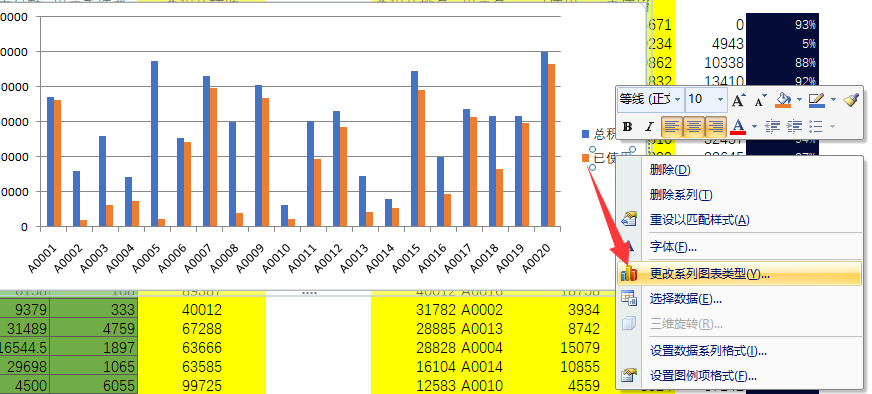The image size is (872, 394).
Task: Apply the orange shape fill bucket
Action: (x=783, y=100)
